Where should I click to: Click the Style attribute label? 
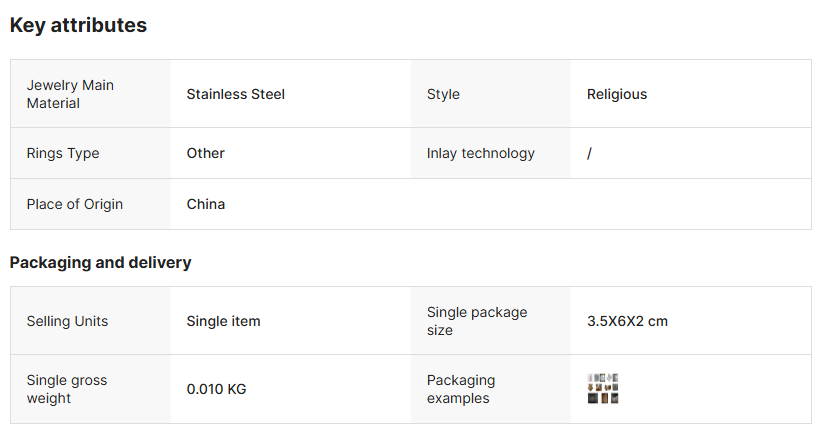(443, 94)
